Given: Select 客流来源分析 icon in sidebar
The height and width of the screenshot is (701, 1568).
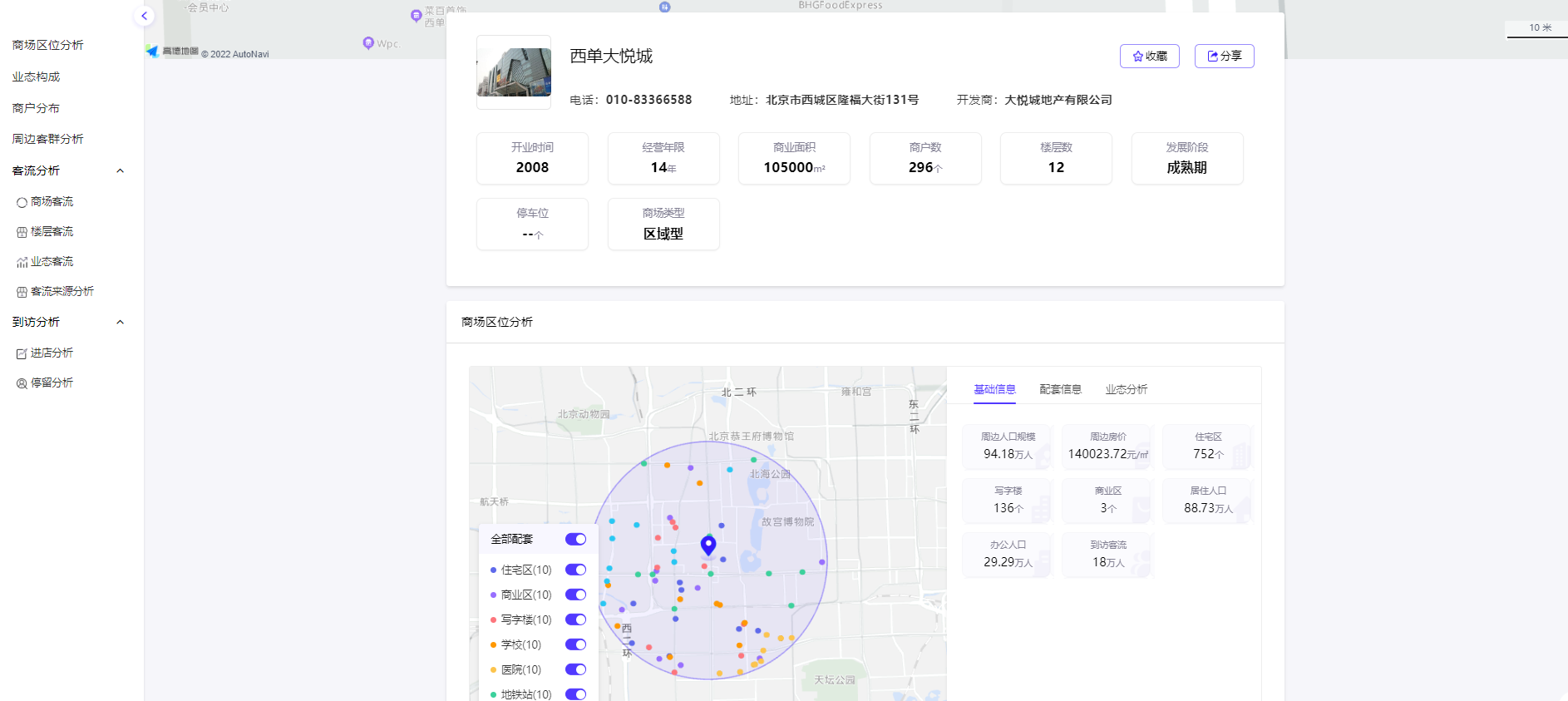Looking at the screenshot, I should click(x=22, y=292).
